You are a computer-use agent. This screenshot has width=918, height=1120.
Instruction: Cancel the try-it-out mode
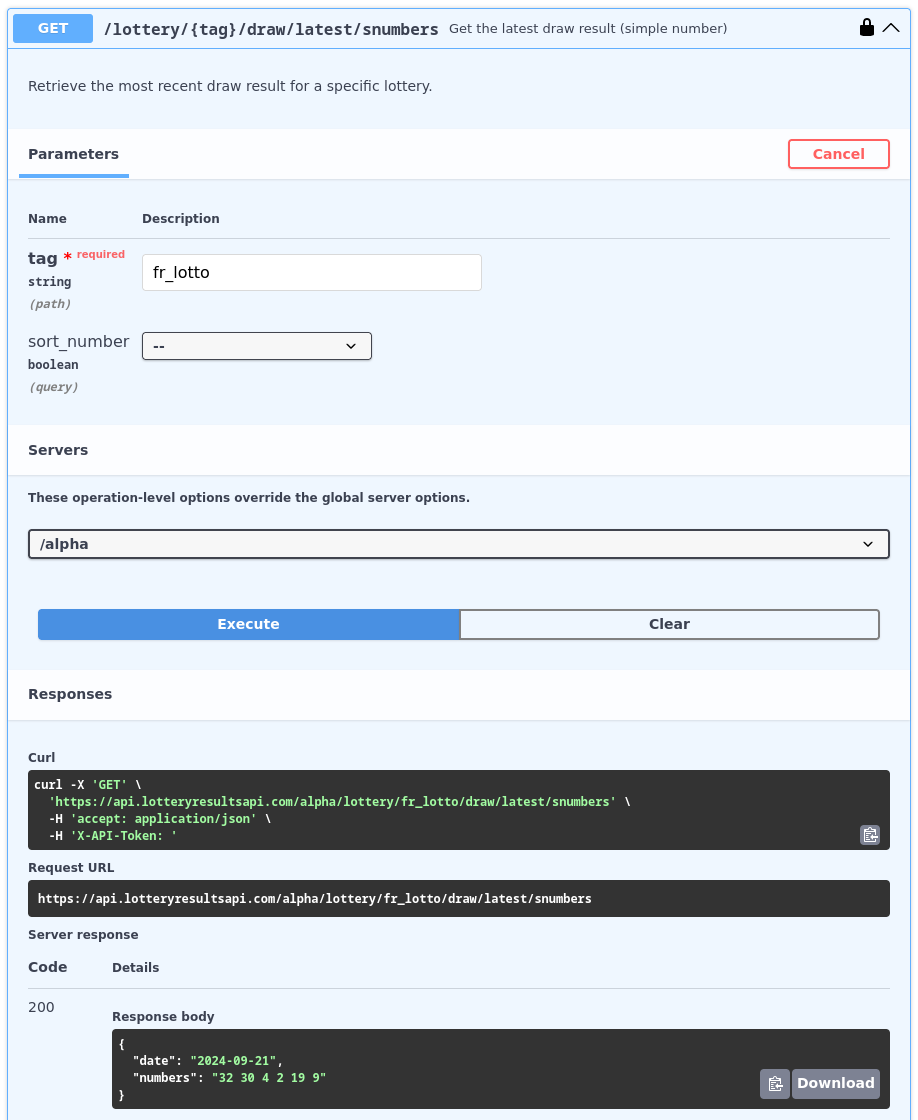click(838, 154)
